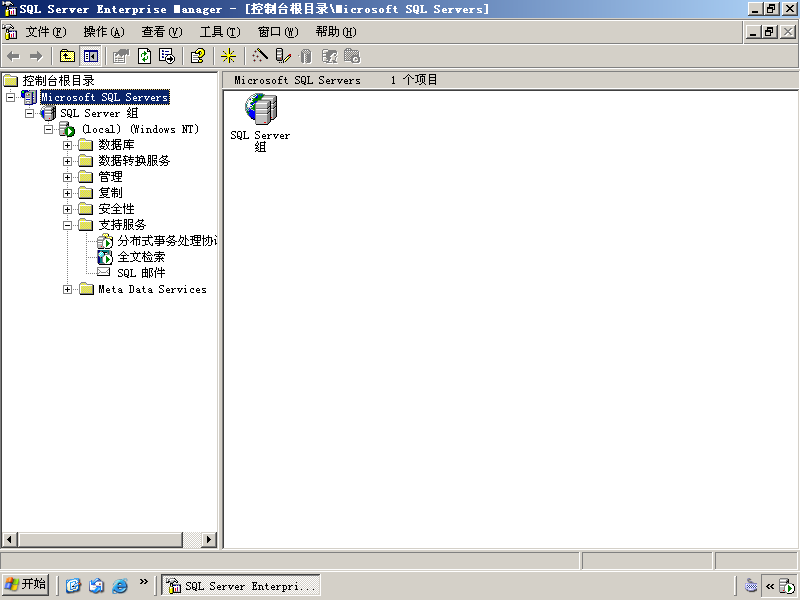Expand the 安全性 folder node
Screen dimensions: 800x600
pos(67,209)
